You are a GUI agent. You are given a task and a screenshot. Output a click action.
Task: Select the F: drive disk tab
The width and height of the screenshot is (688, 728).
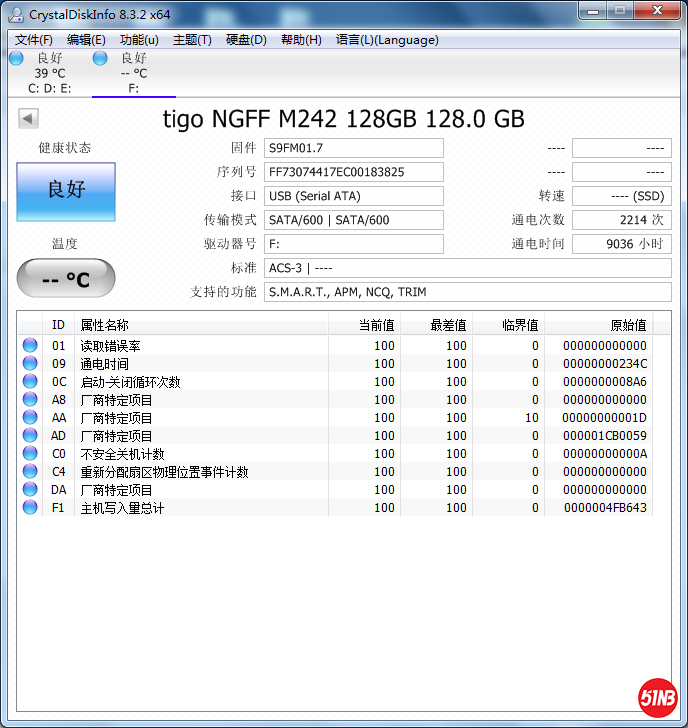pos(133,73)
